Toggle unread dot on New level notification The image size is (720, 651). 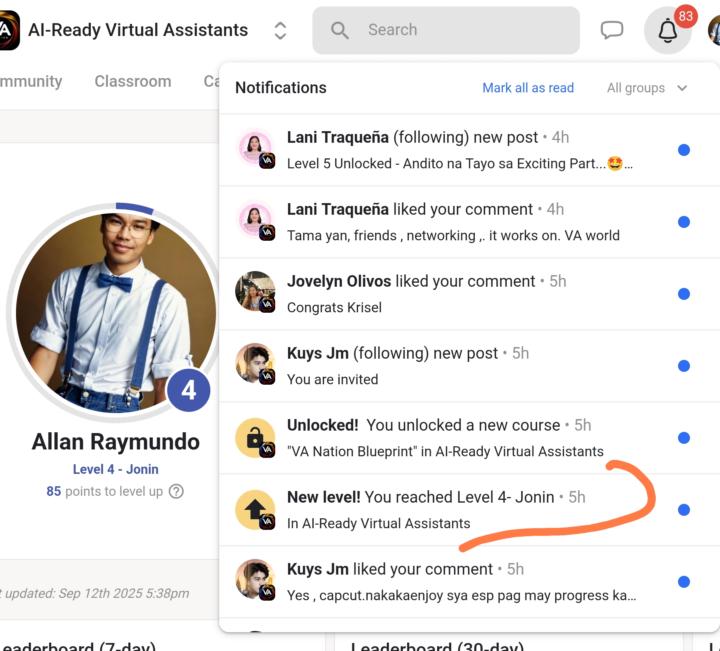(x=684, y=509)
